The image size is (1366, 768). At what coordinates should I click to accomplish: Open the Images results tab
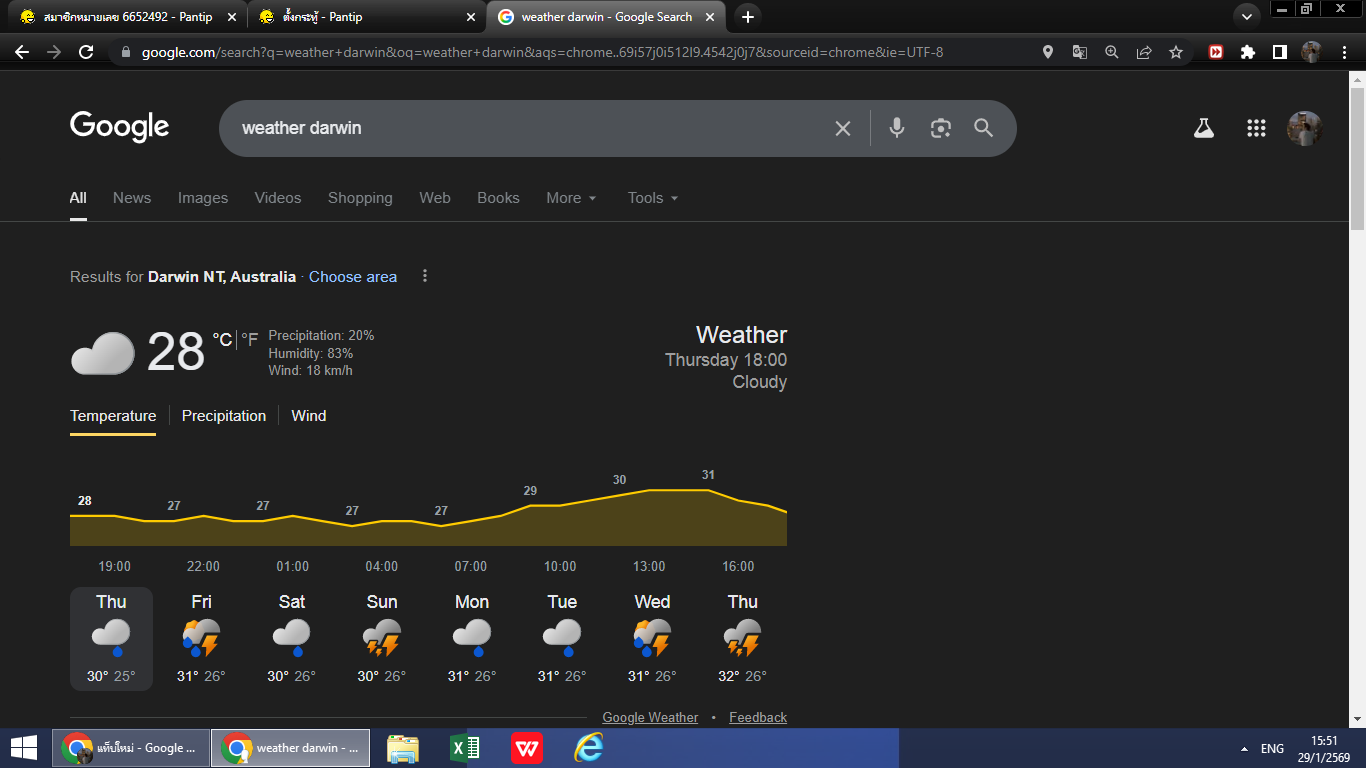click(x=203, y=198)
